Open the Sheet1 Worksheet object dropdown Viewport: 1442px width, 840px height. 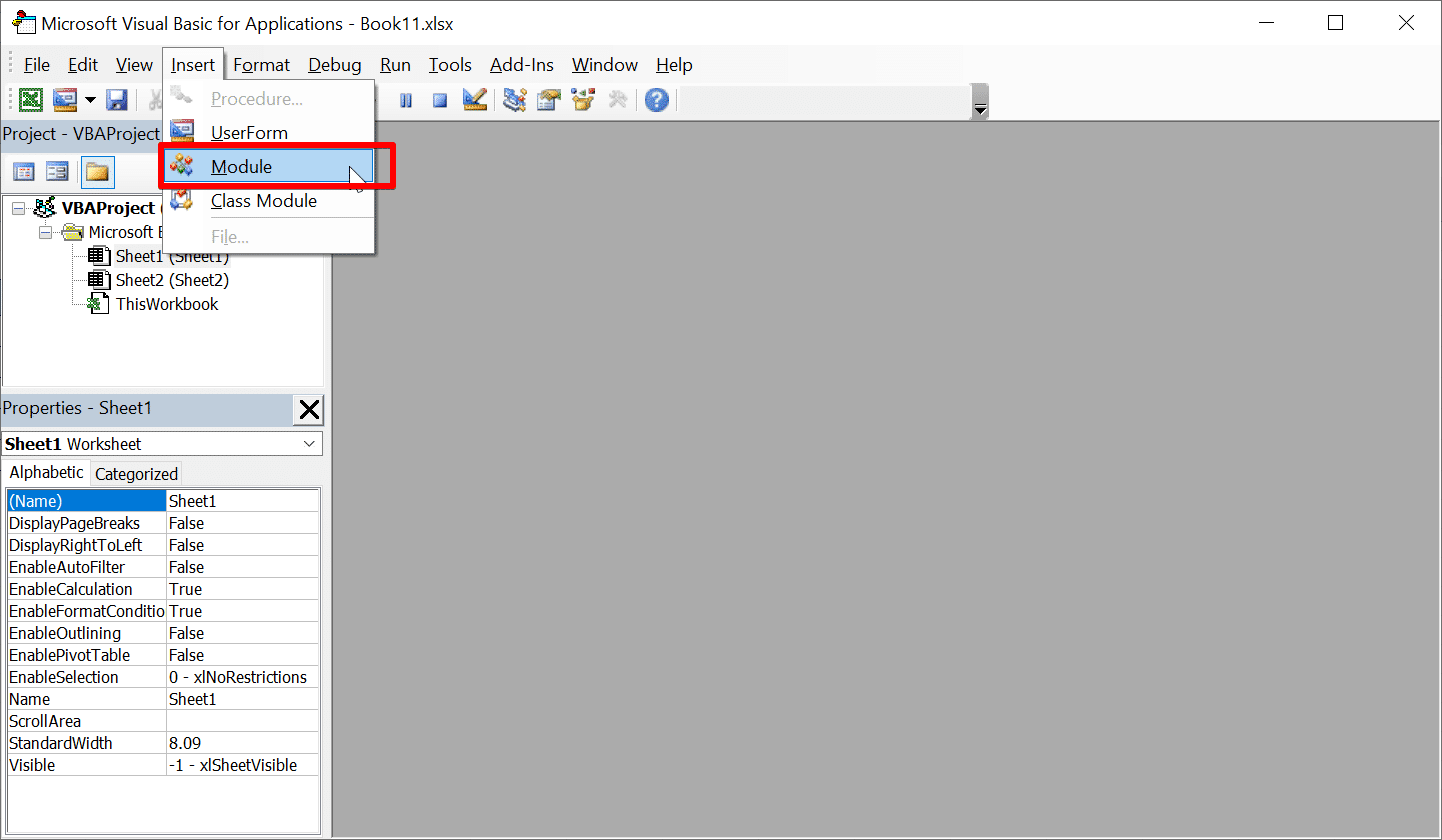point(310,444)
